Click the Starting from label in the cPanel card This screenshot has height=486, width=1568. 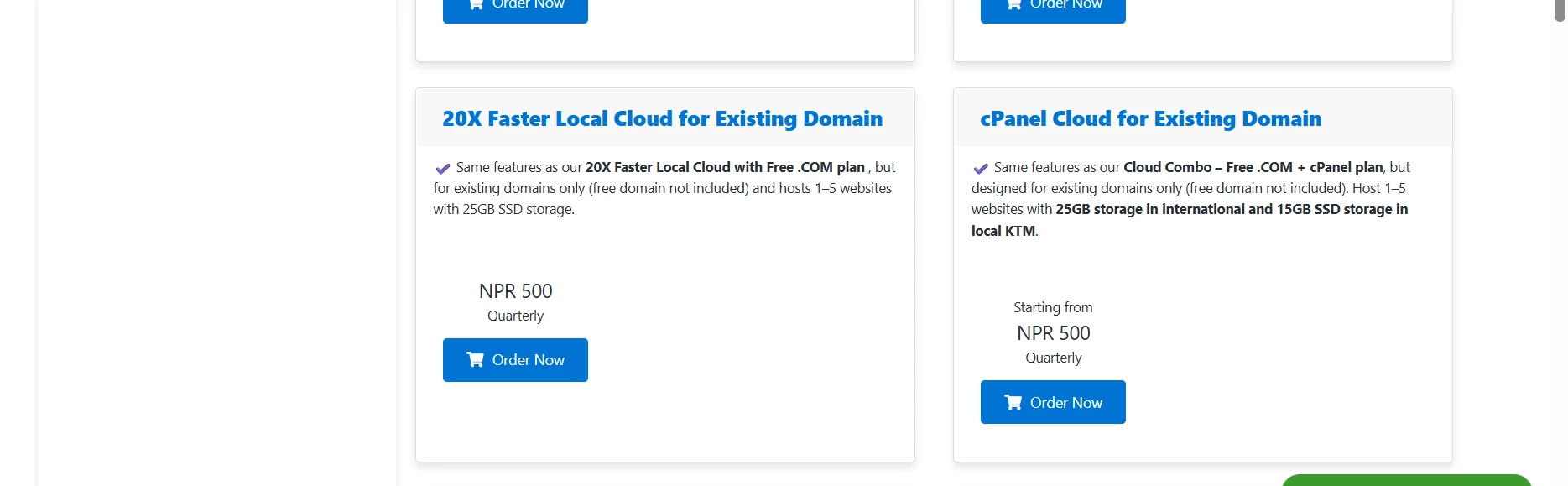coord(1053,307)
